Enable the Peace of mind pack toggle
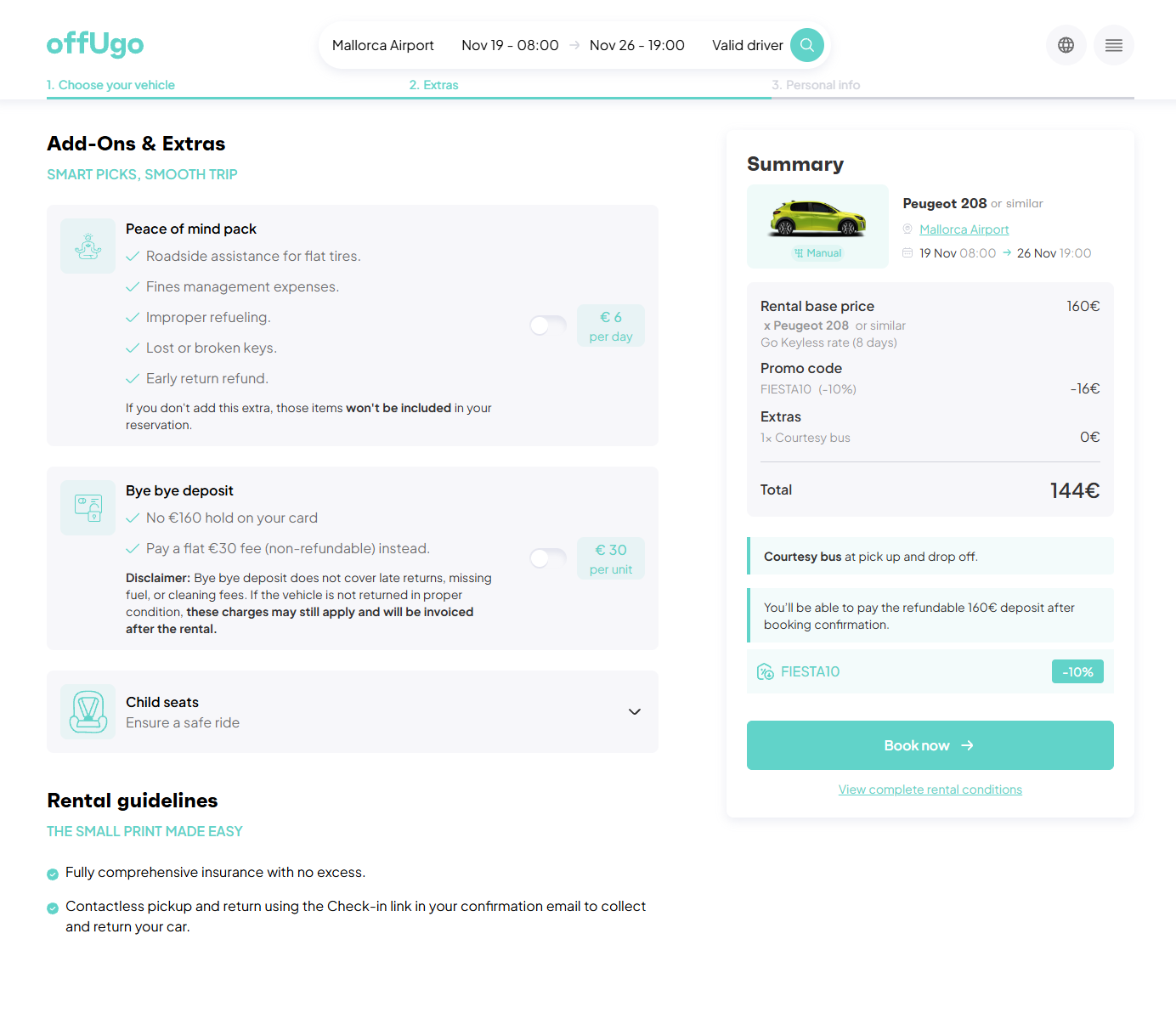 tap(548, 325)
